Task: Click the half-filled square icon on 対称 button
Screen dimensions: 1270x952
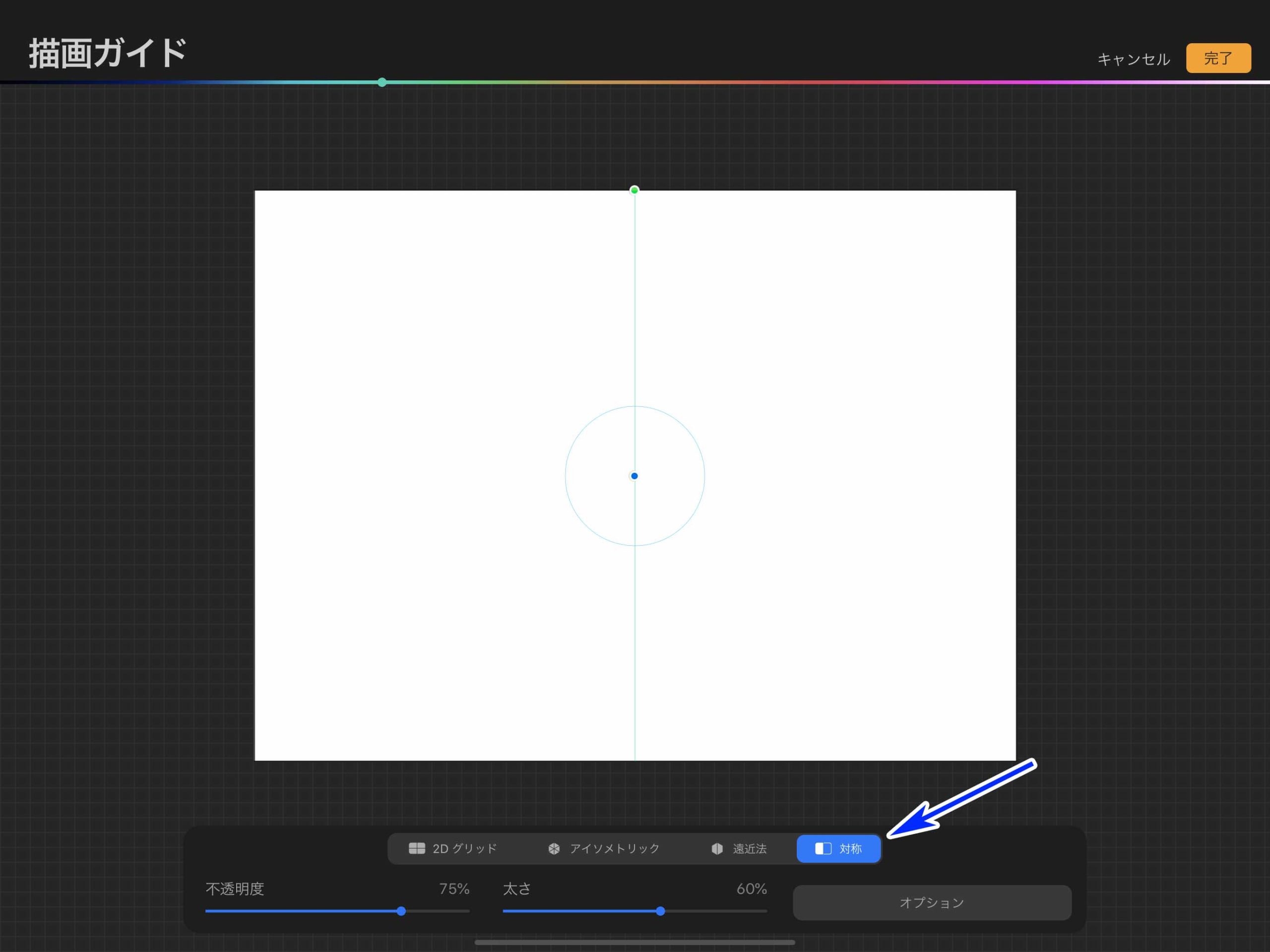Action: point(823,849)
